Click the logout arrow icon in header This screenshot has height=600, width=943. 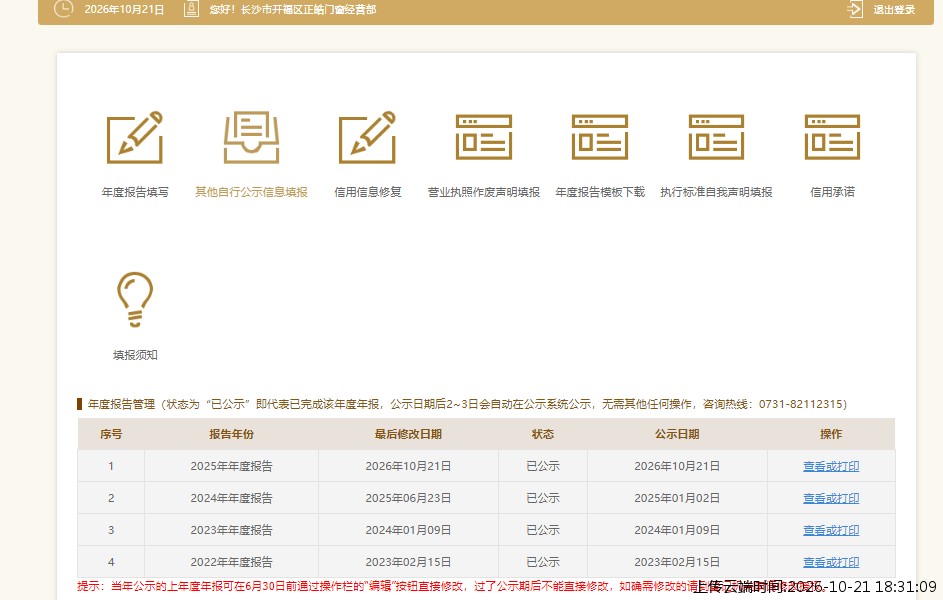pyautogui.click(x=855, y=9)
